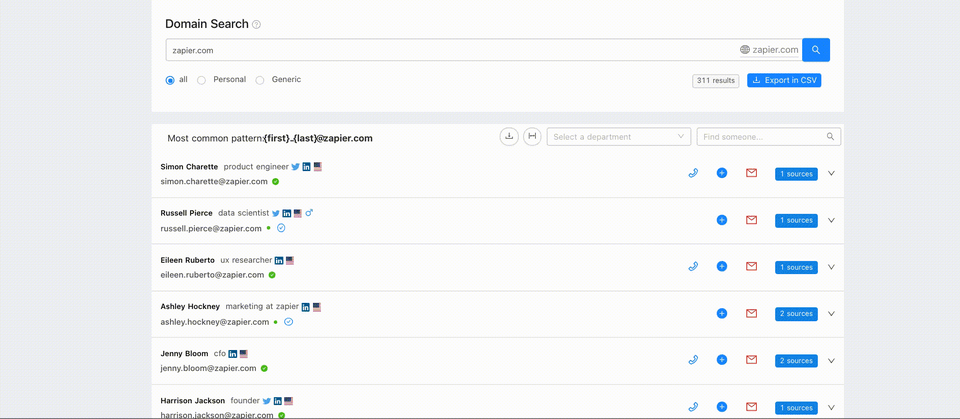Image resolution: width=960 pixels, height=419 pixels.
Task: Click the plus add icon for Eileen Ruberto
Action: 722,266
